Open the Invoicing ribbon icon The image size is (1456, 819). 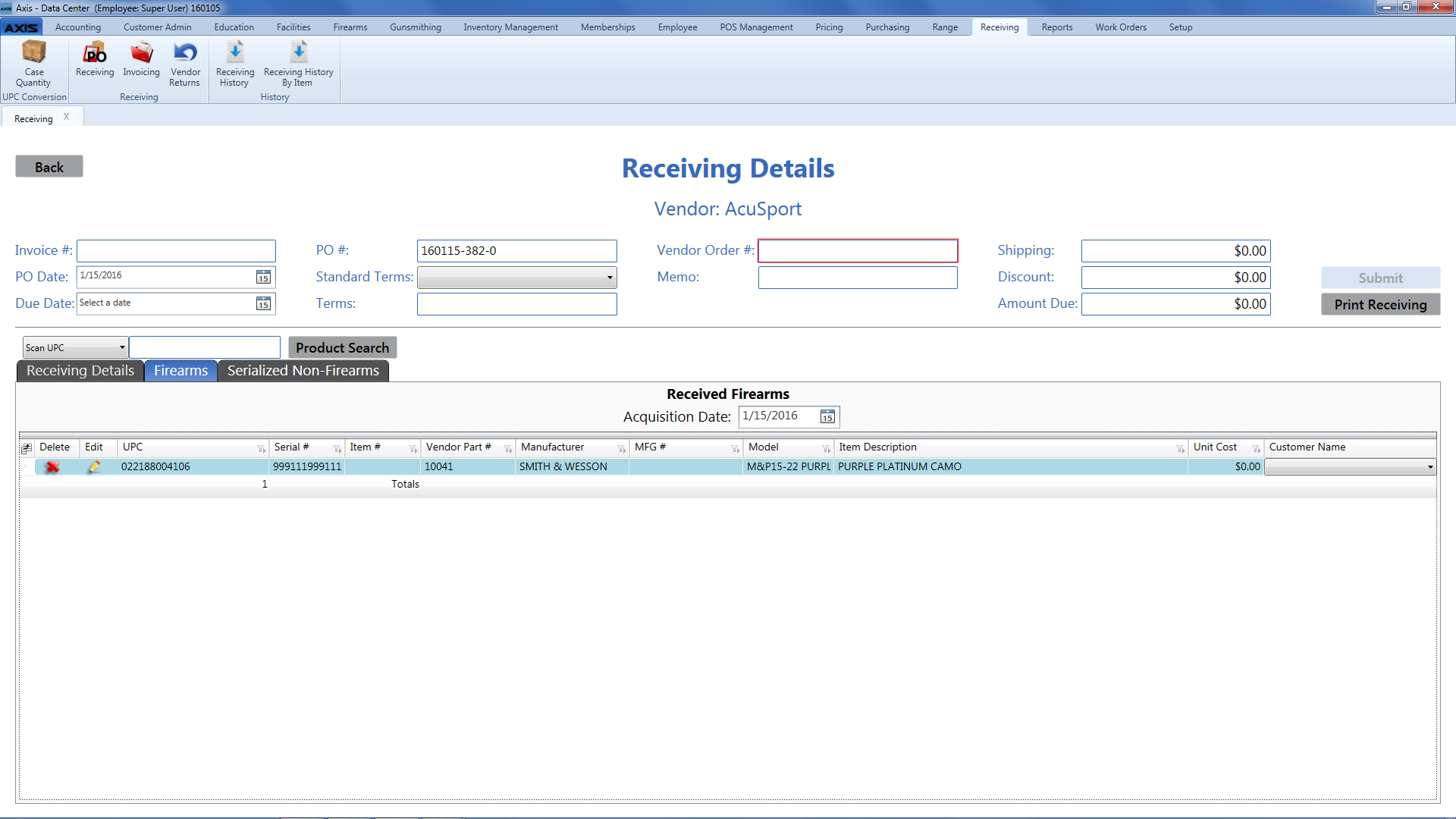[x=141, y=59]
